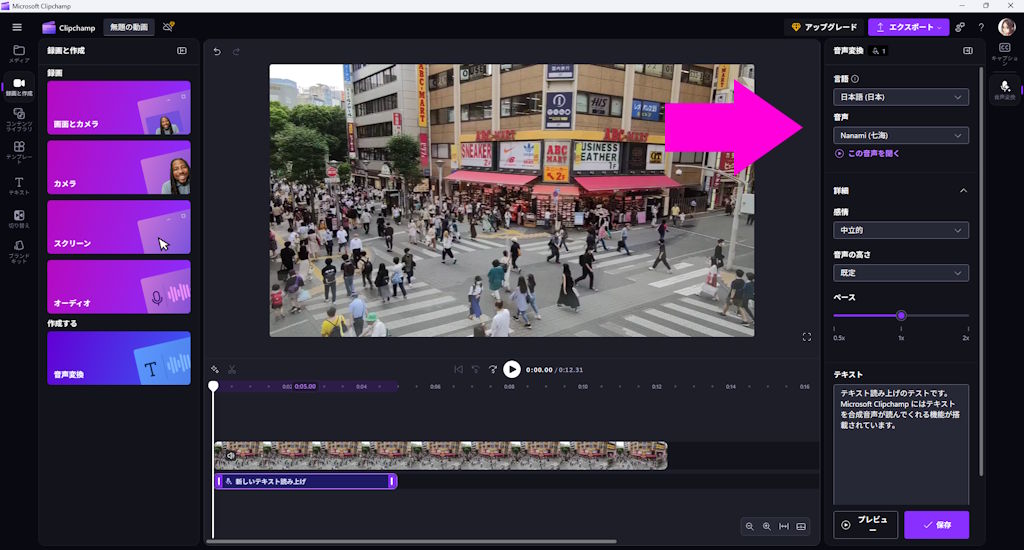The image size is (1024, 550).
Task: Open the hamburger menu
Action: click(x=17, y=27)
